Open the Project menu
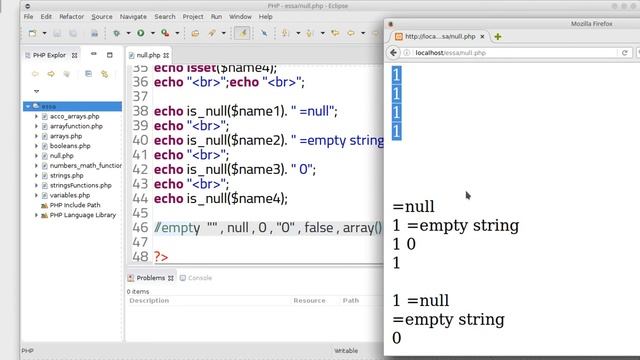This screenshot has width=640, height=360. [x=193, y=17]
